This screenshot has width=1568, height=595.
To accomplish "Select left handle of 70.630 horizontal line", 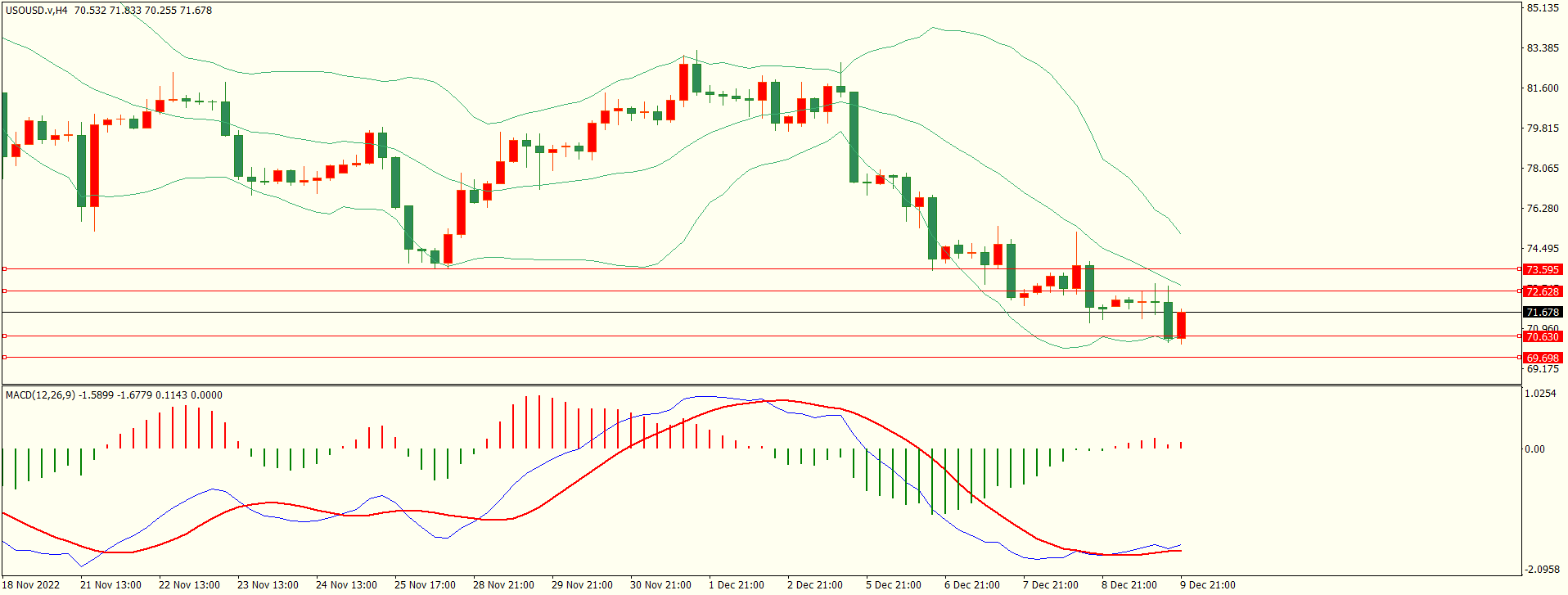I will [5, 336].
